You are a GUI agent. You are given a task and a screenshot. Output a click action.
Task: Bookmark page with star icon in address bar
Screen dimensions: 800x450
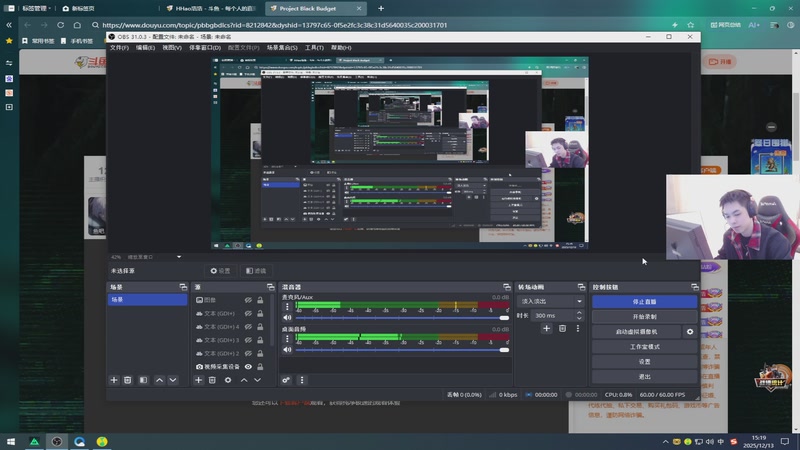[690, 24]
